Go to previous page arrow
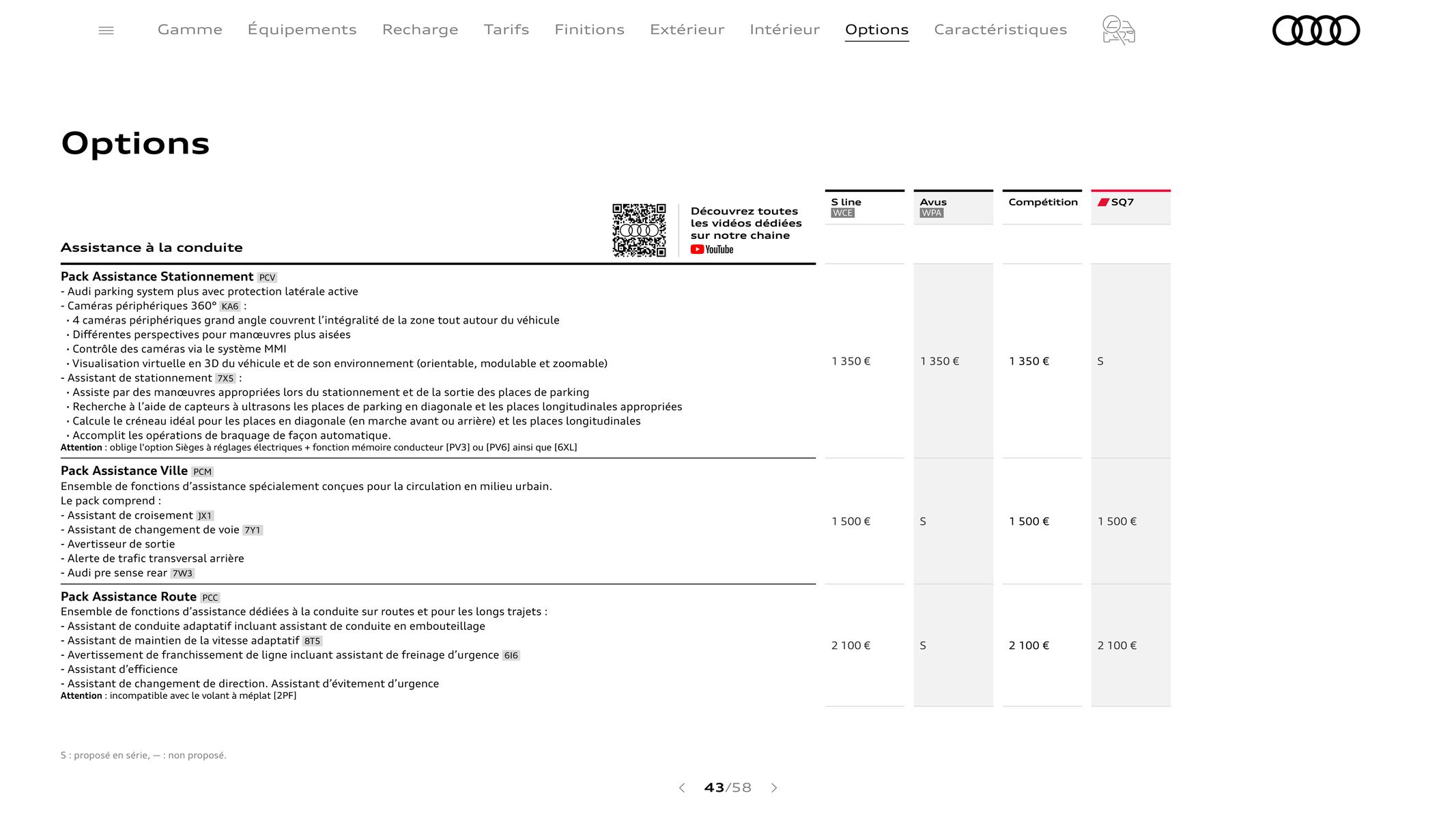The image size is (1456, 819). (x=681, y=788)
